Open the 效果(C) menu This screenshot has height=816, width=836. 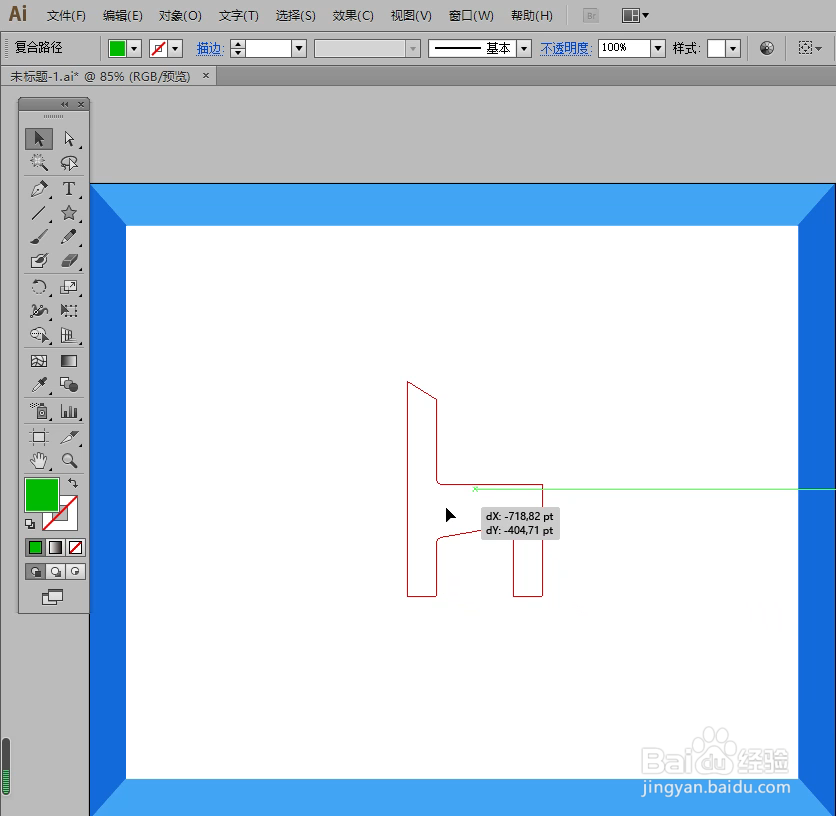point(353,16)
